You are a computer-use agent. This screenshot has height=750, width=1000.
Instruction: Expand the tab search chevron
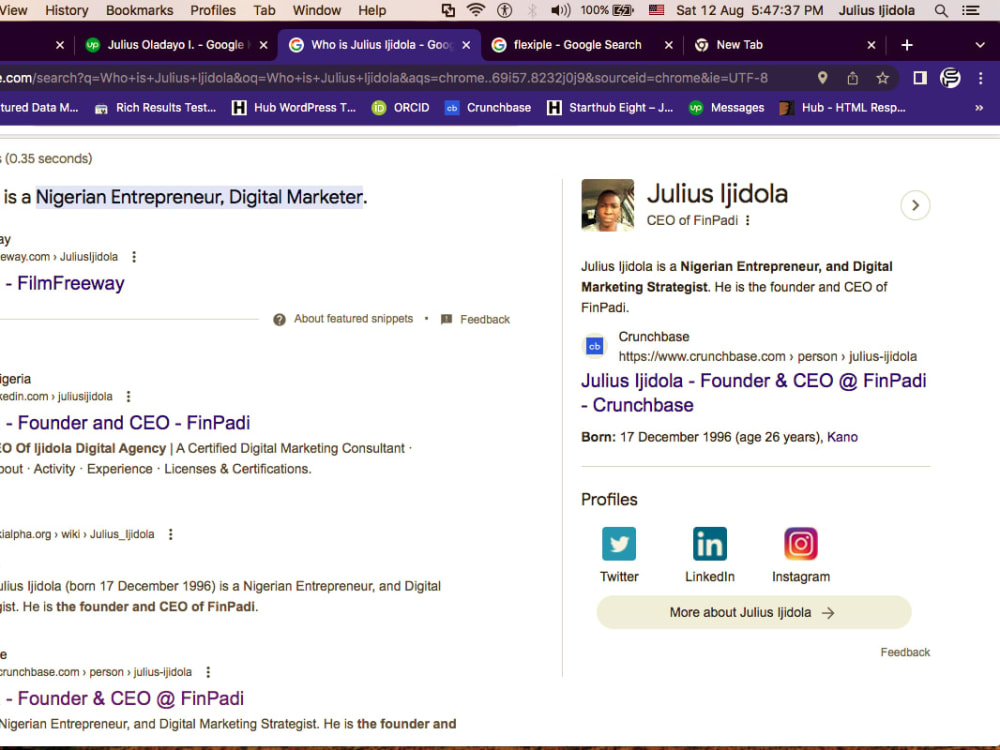click(x=980, y=45)
